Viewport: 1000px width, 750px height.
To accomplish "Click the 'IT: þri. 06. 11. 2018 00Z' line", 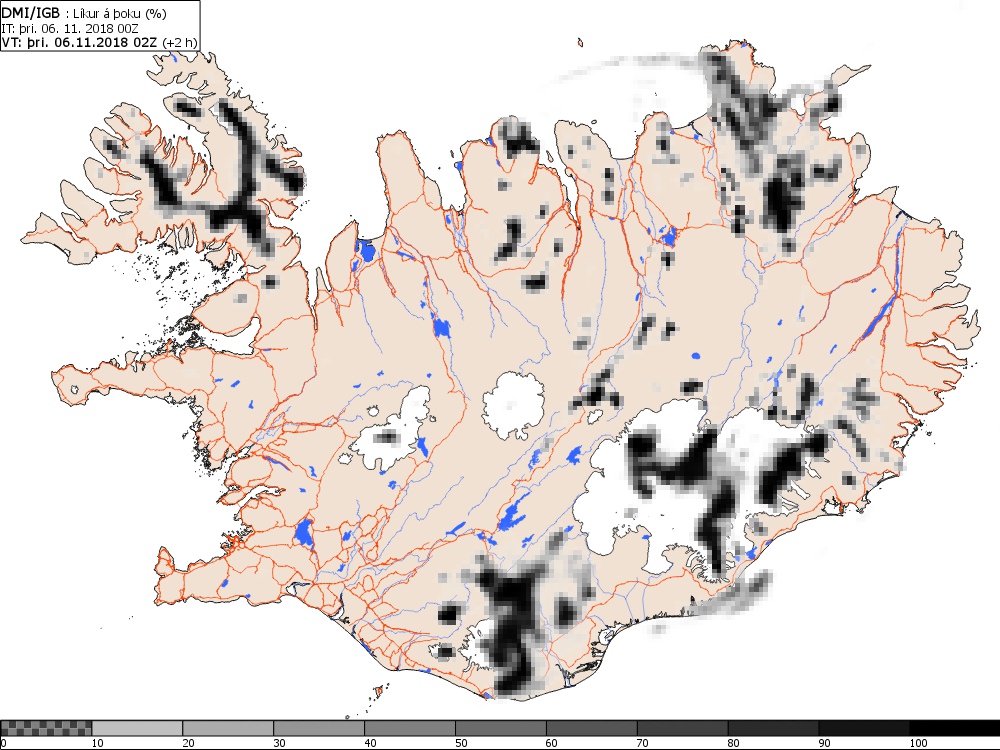I will click(70, 29).
